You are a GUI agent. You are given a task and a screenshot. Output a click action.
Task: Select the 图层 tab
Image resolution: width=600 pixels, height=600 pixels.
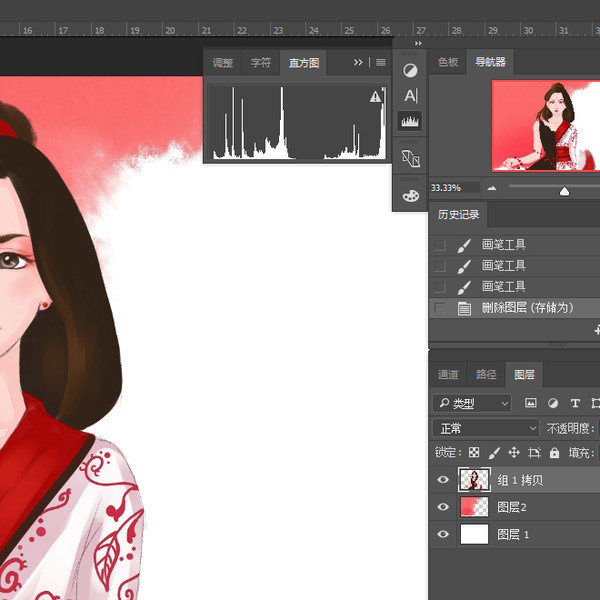(524, 374)
